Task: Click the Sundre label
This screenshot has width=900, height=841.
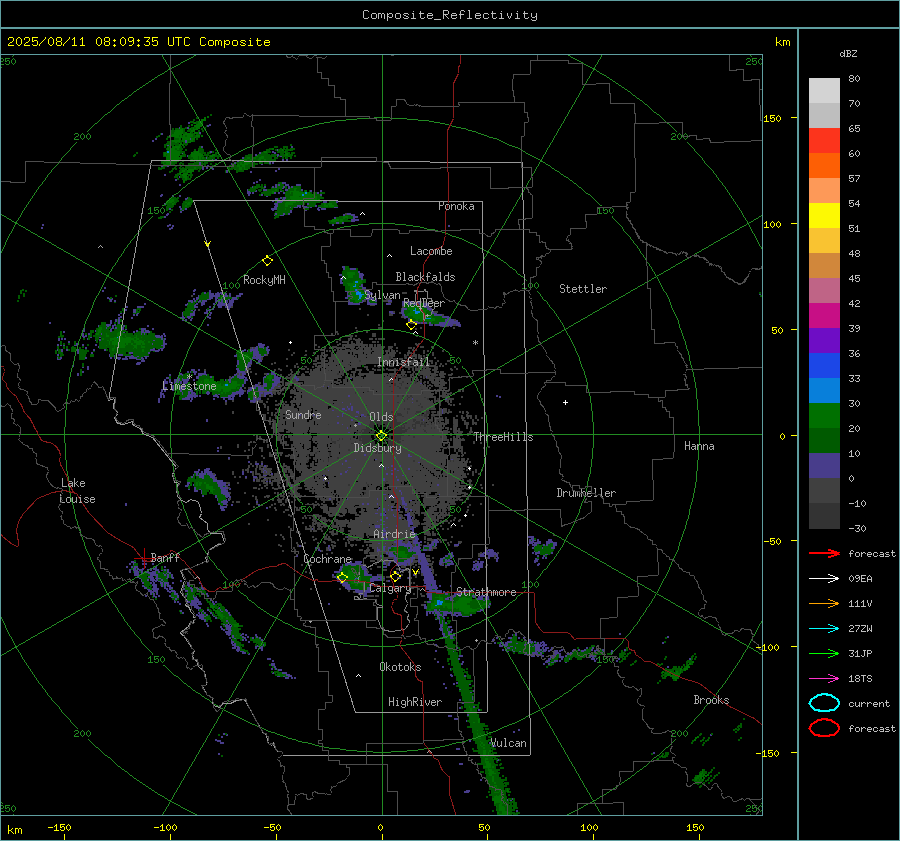Action: point(303,414)
